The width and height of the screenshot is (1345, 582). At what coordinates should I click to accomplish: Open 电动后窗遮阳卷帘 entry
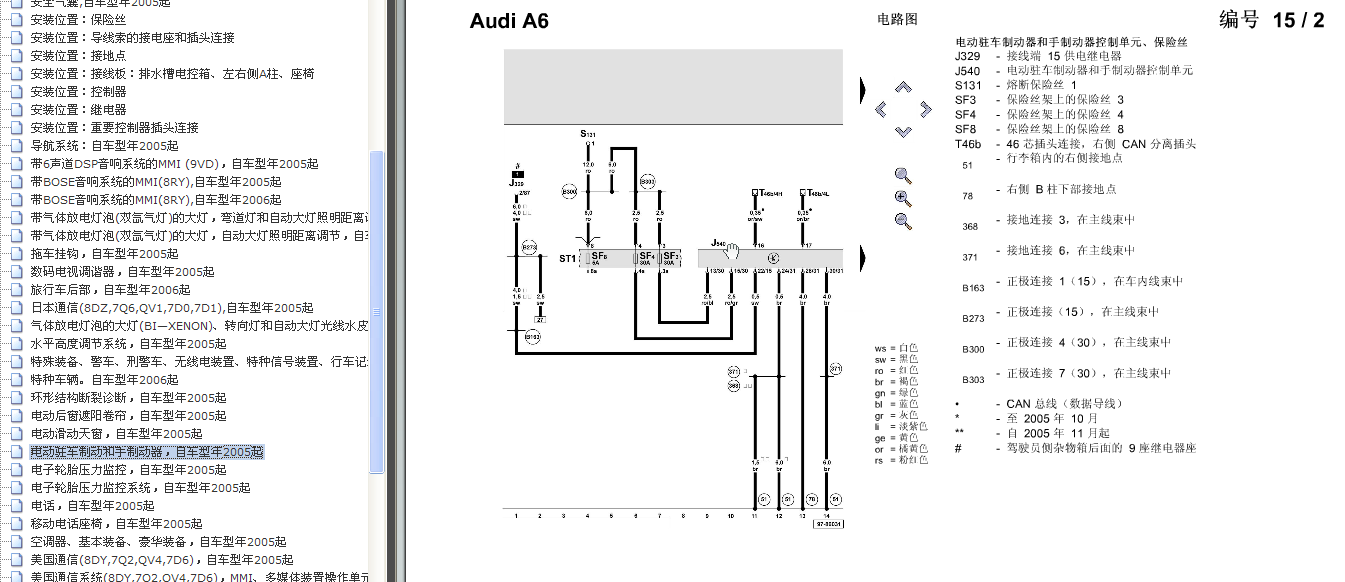point(128,415)
